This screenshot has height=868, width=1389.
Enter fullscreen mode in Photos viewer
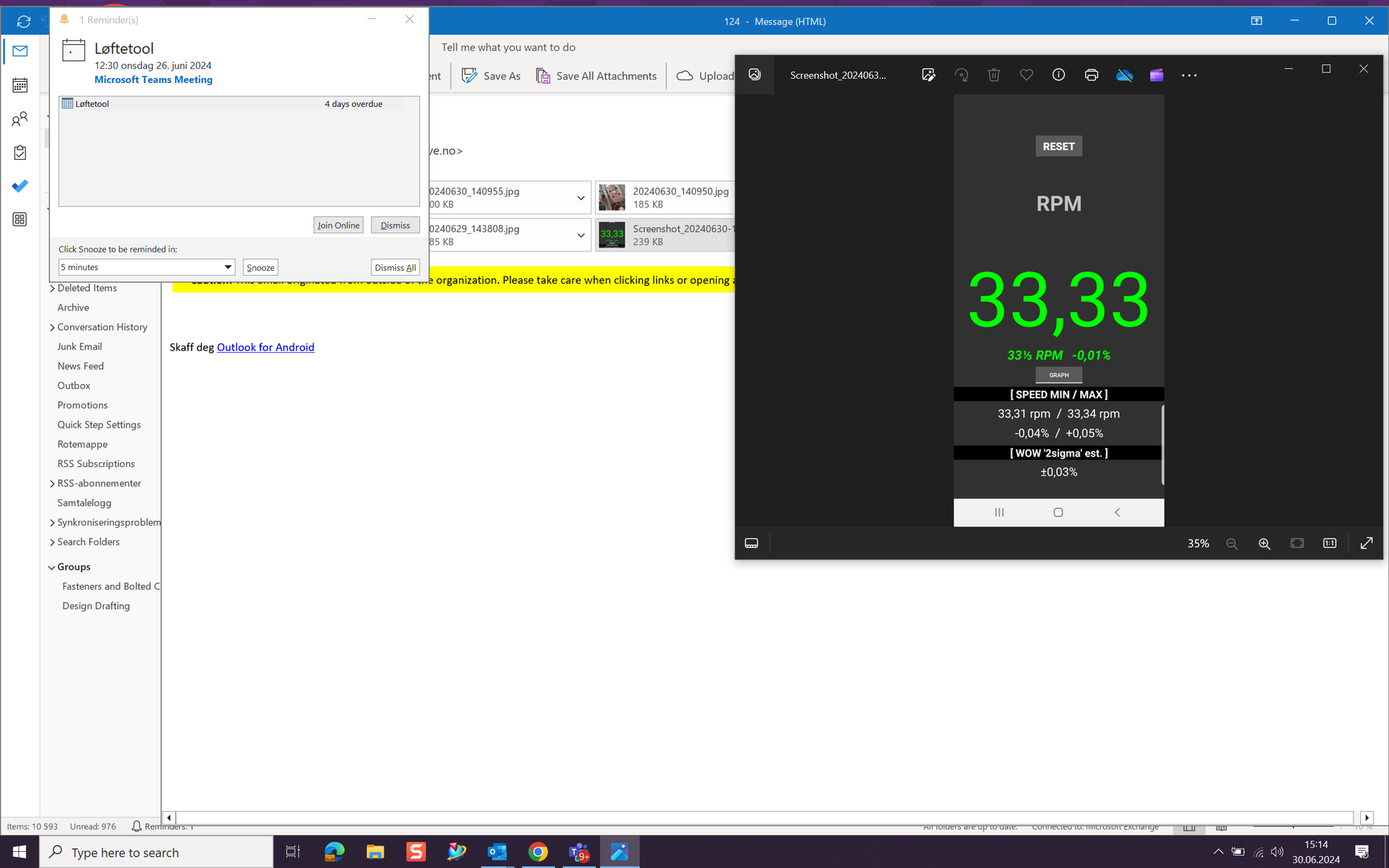pos(1366,544)
